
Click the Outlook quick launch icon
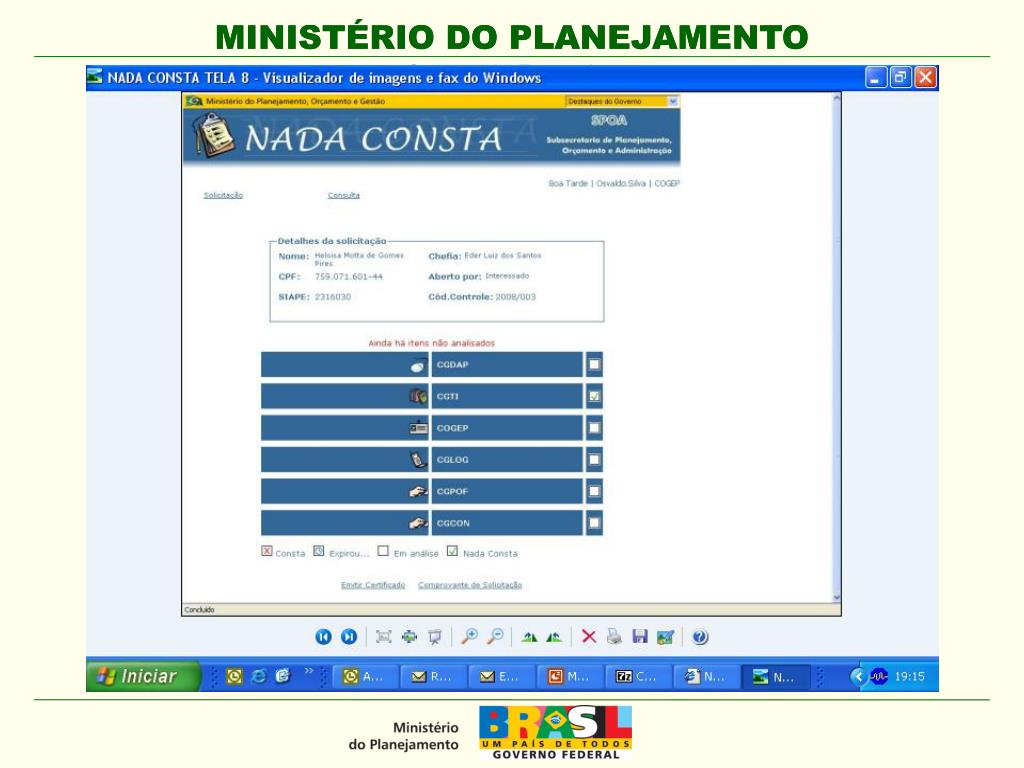[x=234, y=676]
